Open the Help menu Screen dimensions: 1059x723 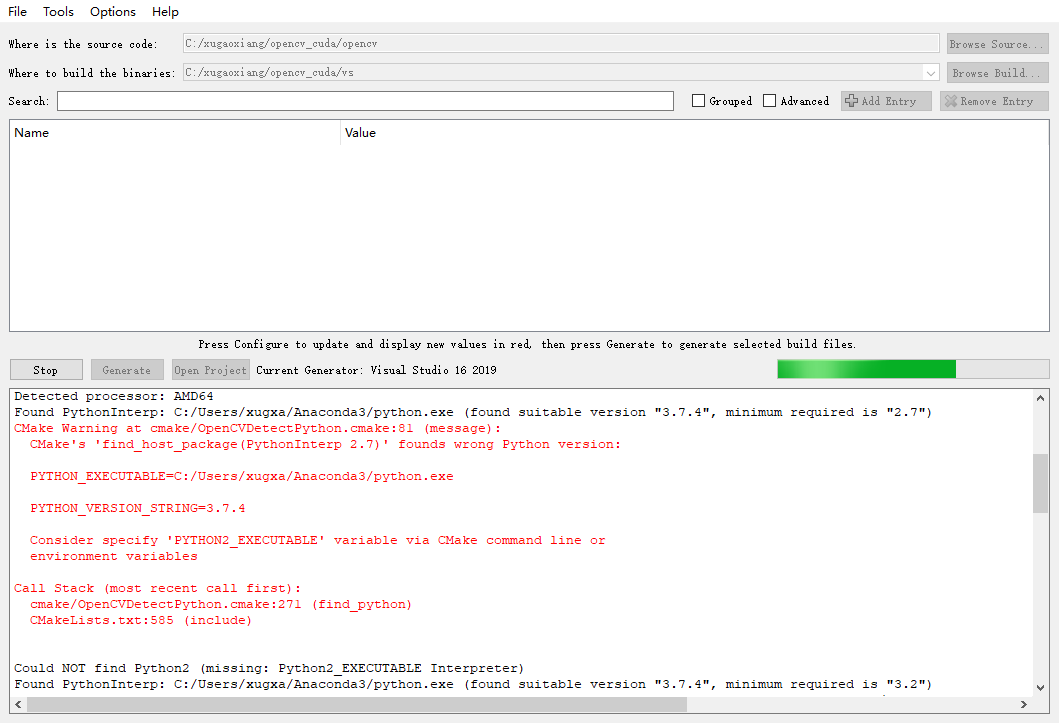[165, 11]
